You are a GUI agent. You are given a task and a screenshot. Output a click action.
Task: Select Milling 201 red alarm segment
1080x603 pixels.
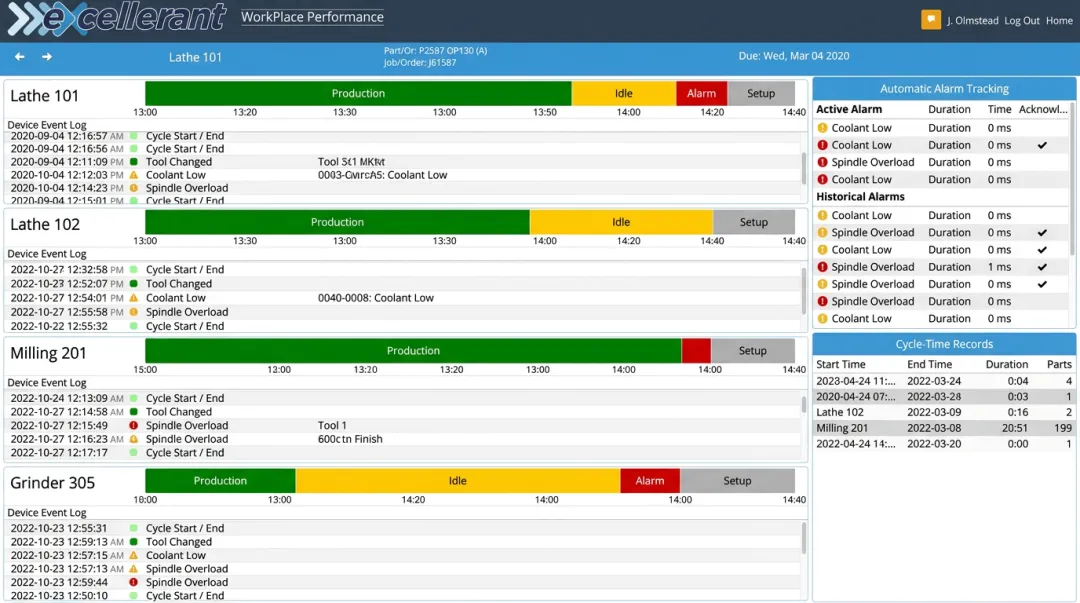point(696,351)
